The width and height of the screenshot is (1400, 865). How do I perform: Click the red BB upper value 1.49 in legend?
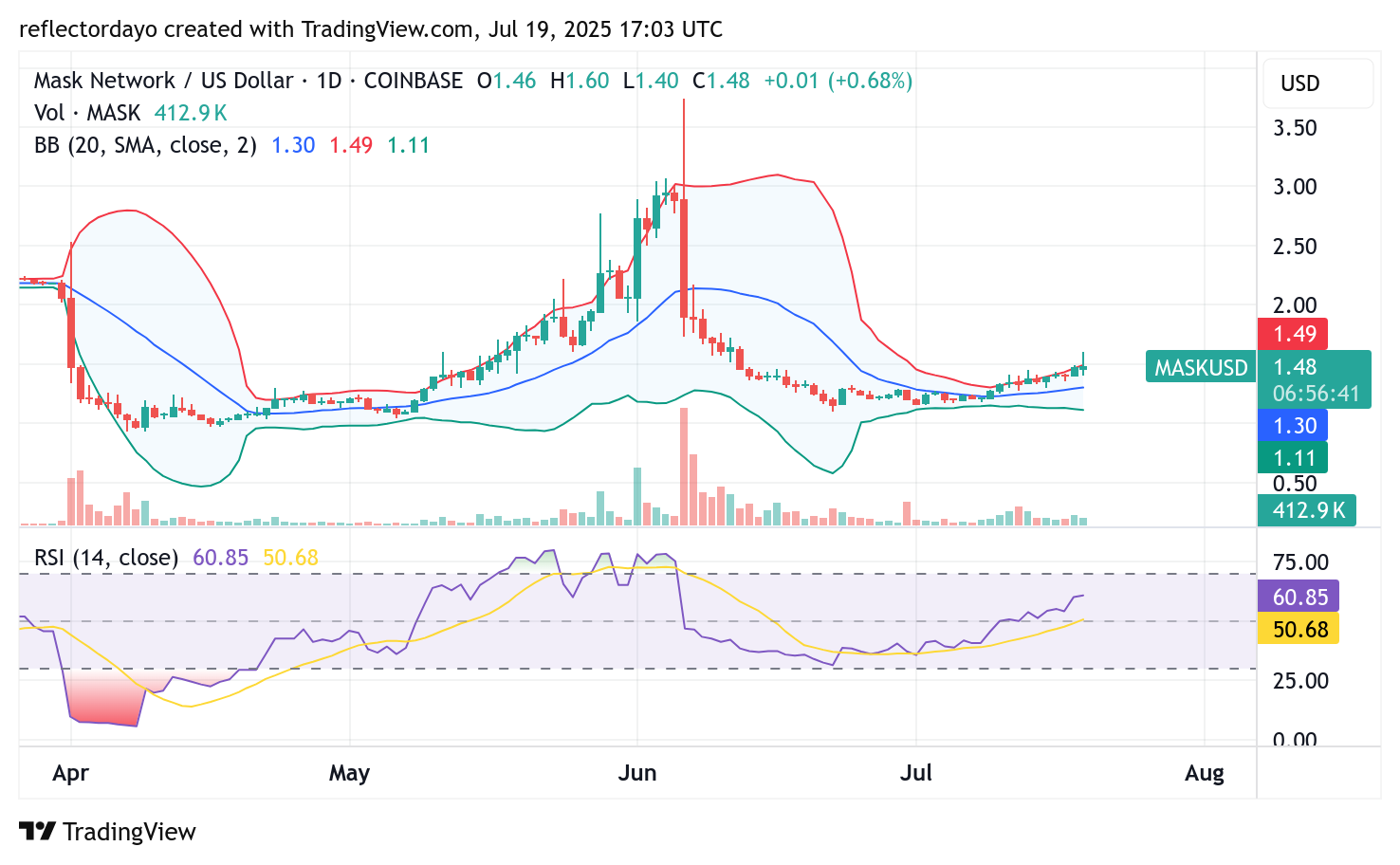click(x=351, y=145)
